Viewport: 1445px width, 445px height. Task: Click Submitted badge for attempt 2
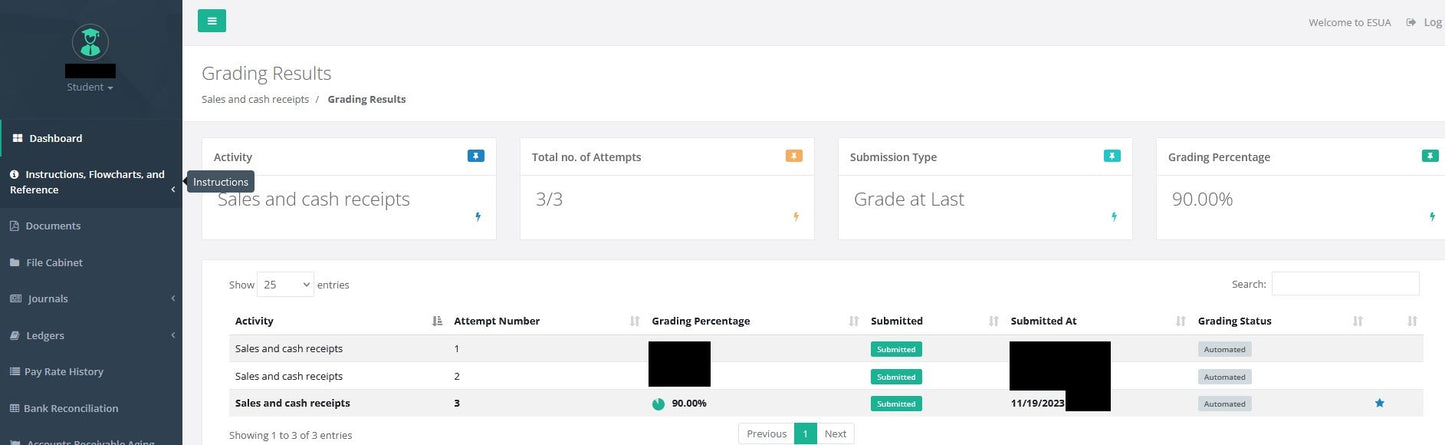click(896, 377)
